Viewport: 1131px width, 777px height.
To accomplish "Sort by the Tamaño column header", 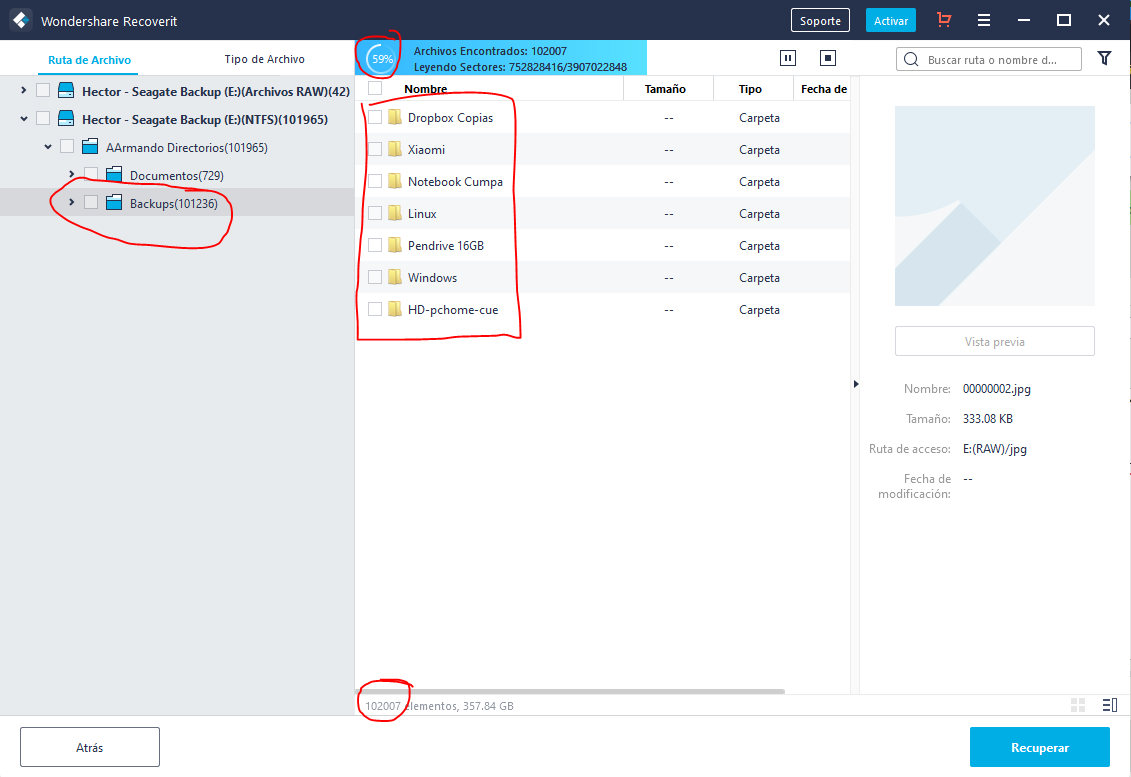I will click(665, 89).
